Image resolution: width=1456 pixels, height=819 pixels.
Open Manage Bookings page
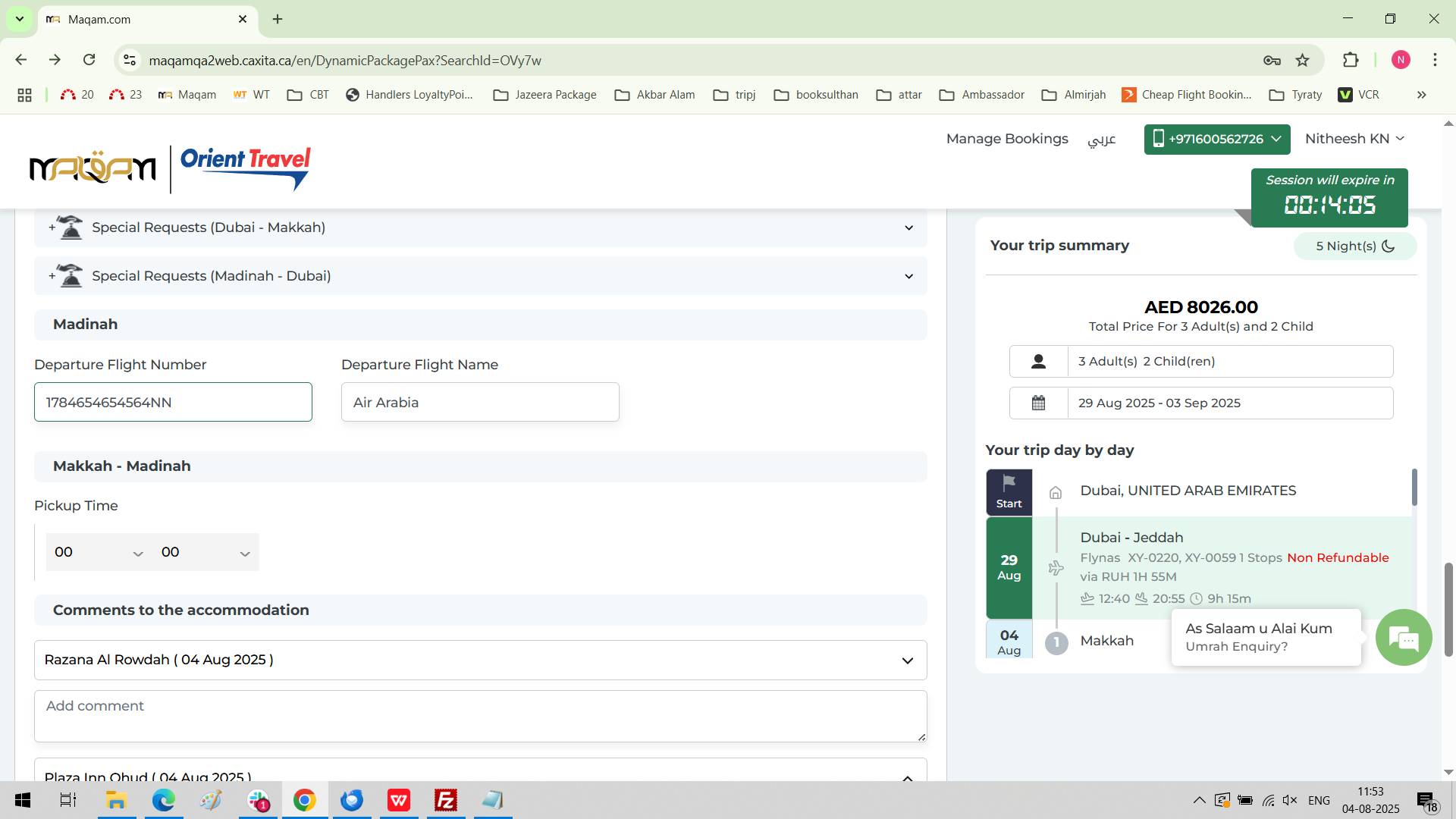point(1006,139)
